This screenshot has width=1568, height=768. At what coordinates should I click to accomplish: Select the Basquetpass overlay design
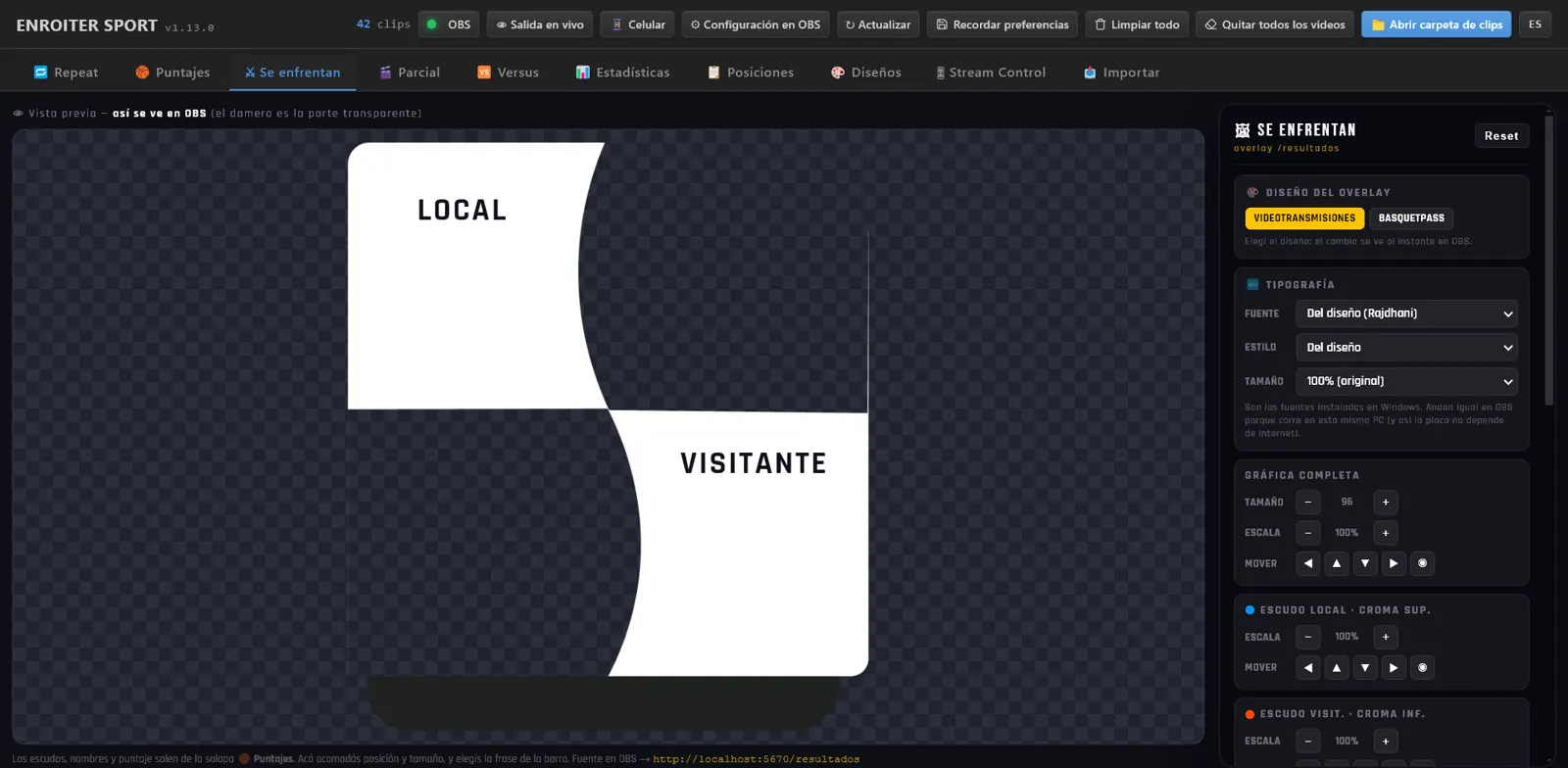coord(1411,218)
